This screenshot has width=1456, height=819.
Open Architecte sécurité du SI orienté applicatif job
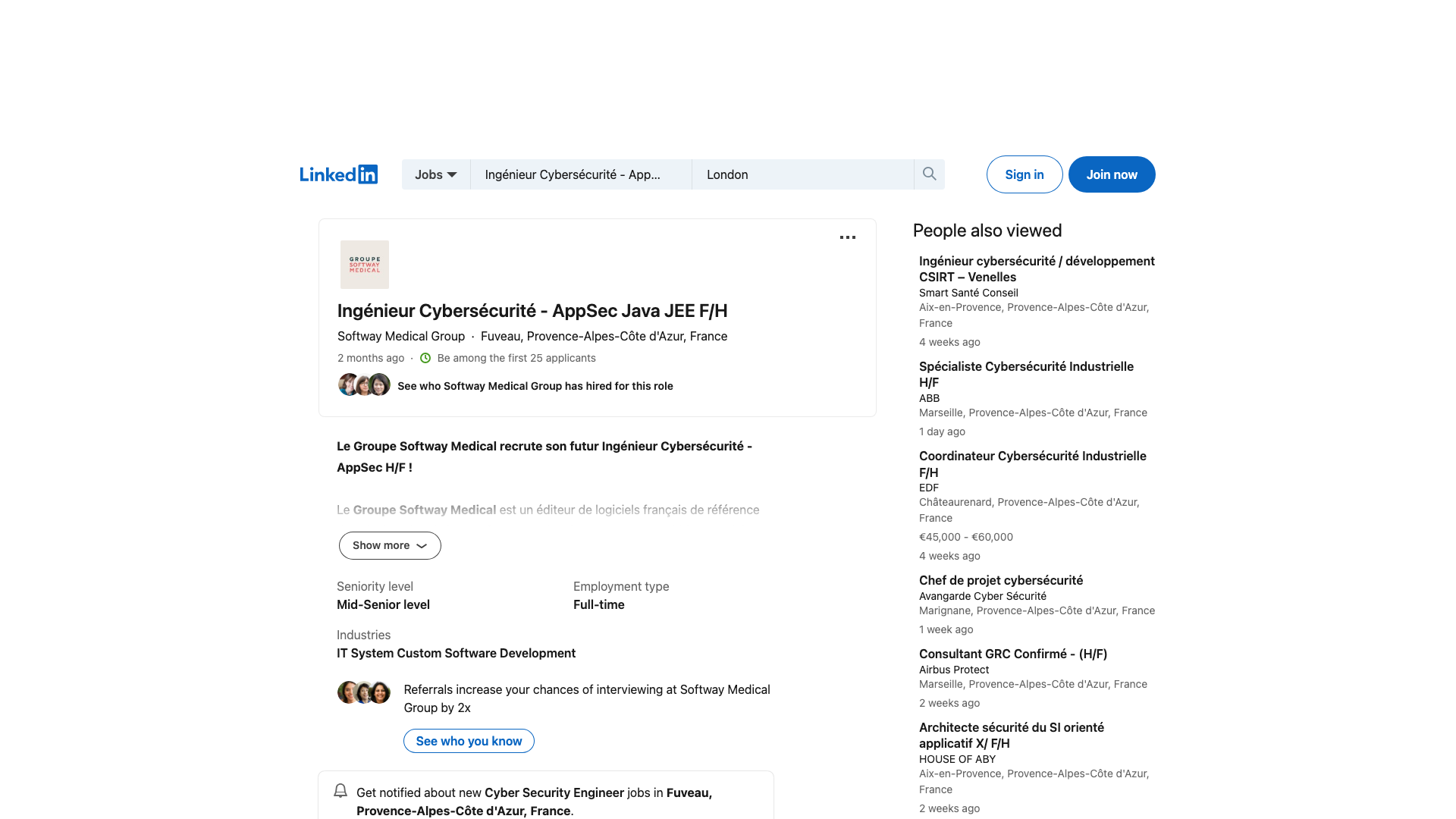[1012, 736]
